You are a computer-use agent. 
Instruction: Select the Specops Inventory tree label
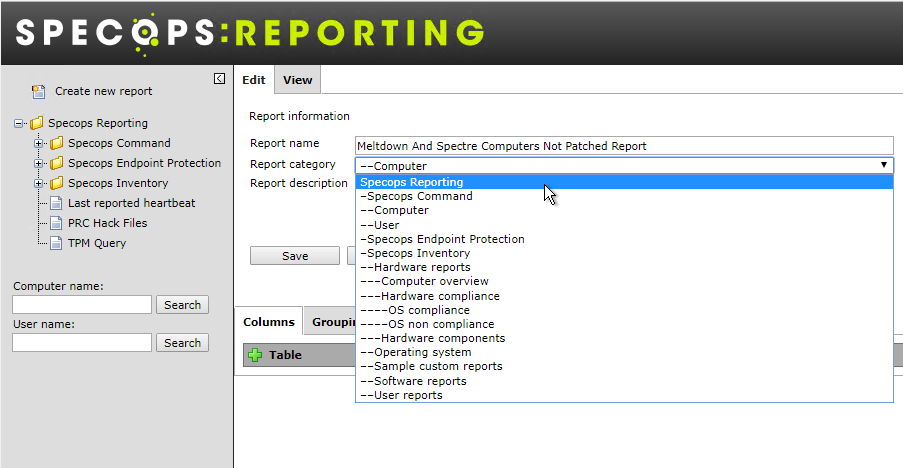click(x=118, y=183)
